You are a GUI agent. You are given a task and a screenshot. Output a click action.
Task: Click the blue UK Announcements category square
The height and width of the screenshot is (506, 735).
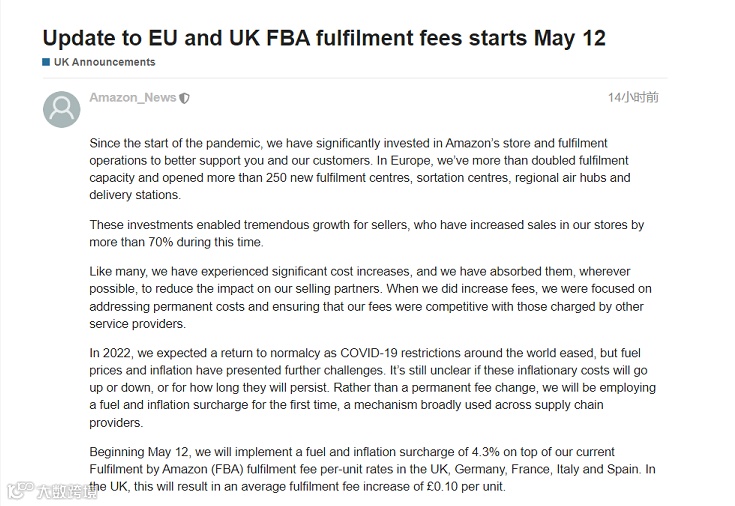(46, 62)
